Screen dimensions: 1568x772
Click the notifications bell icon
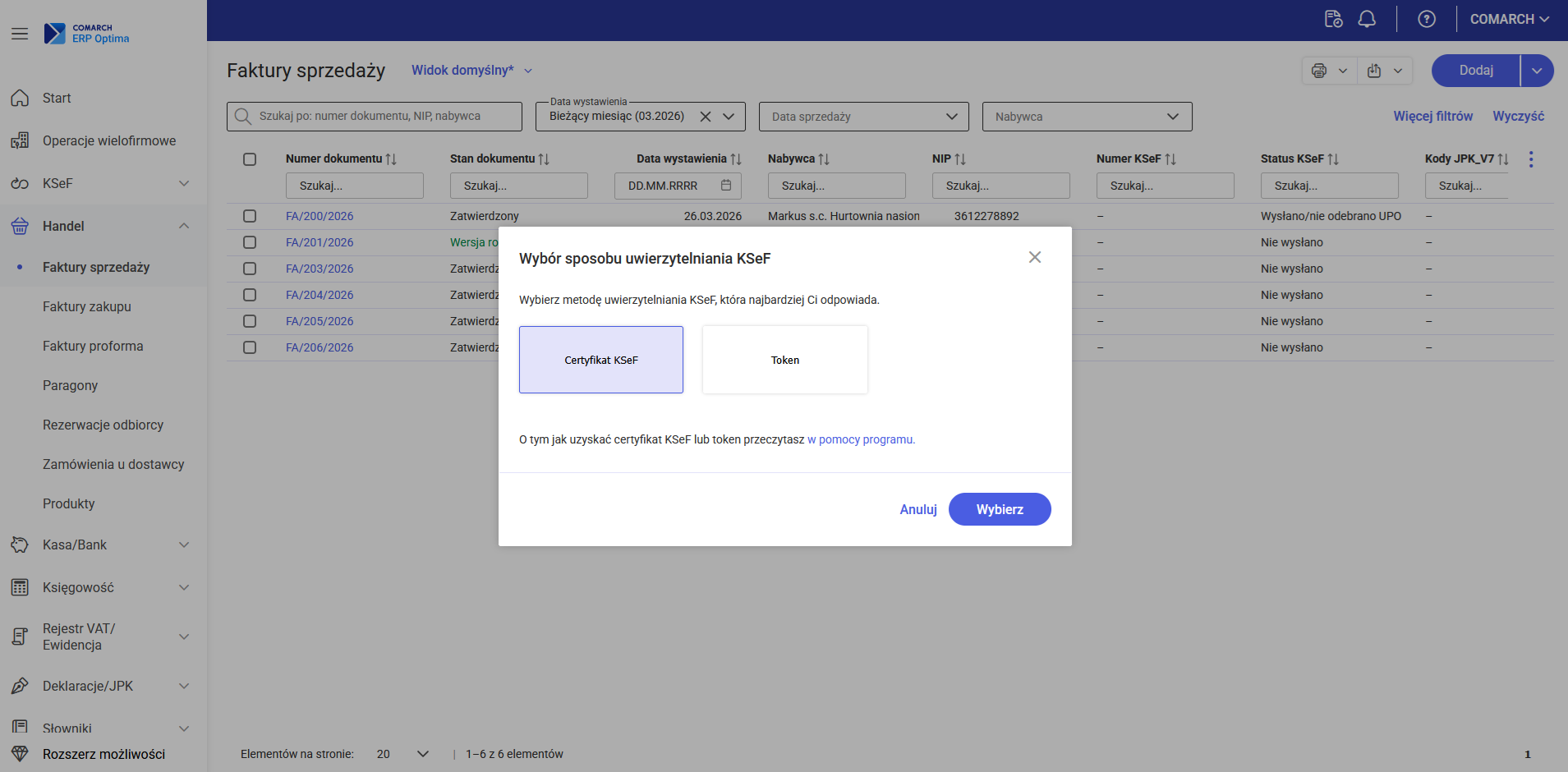pyautogui.click(x=1367, y=19)
